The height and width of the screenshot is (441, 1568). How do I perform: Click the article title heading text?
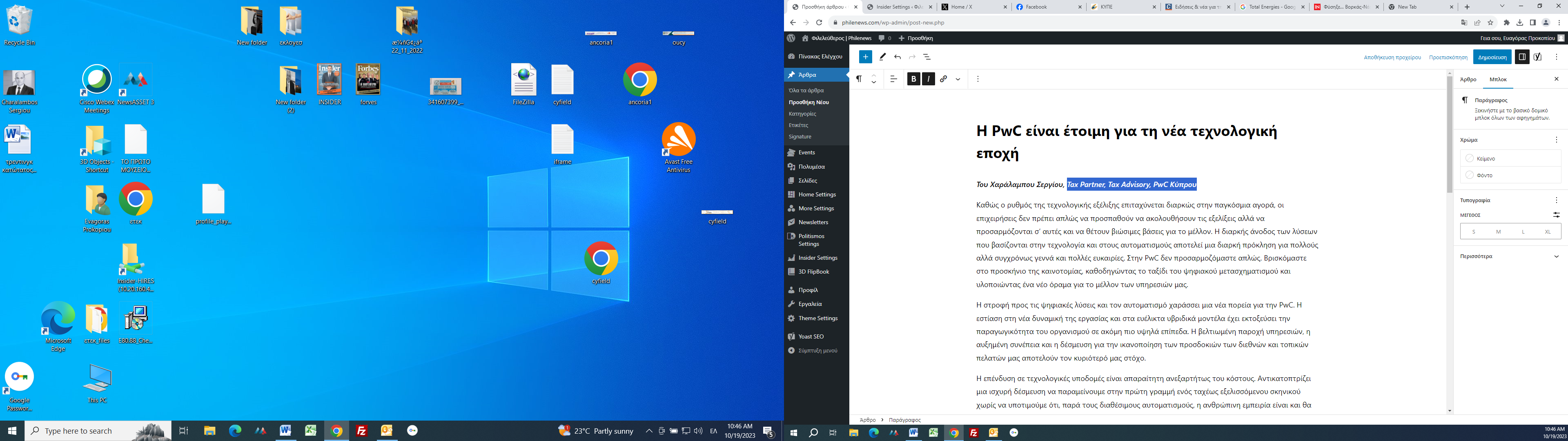(x=1127, y=142)
